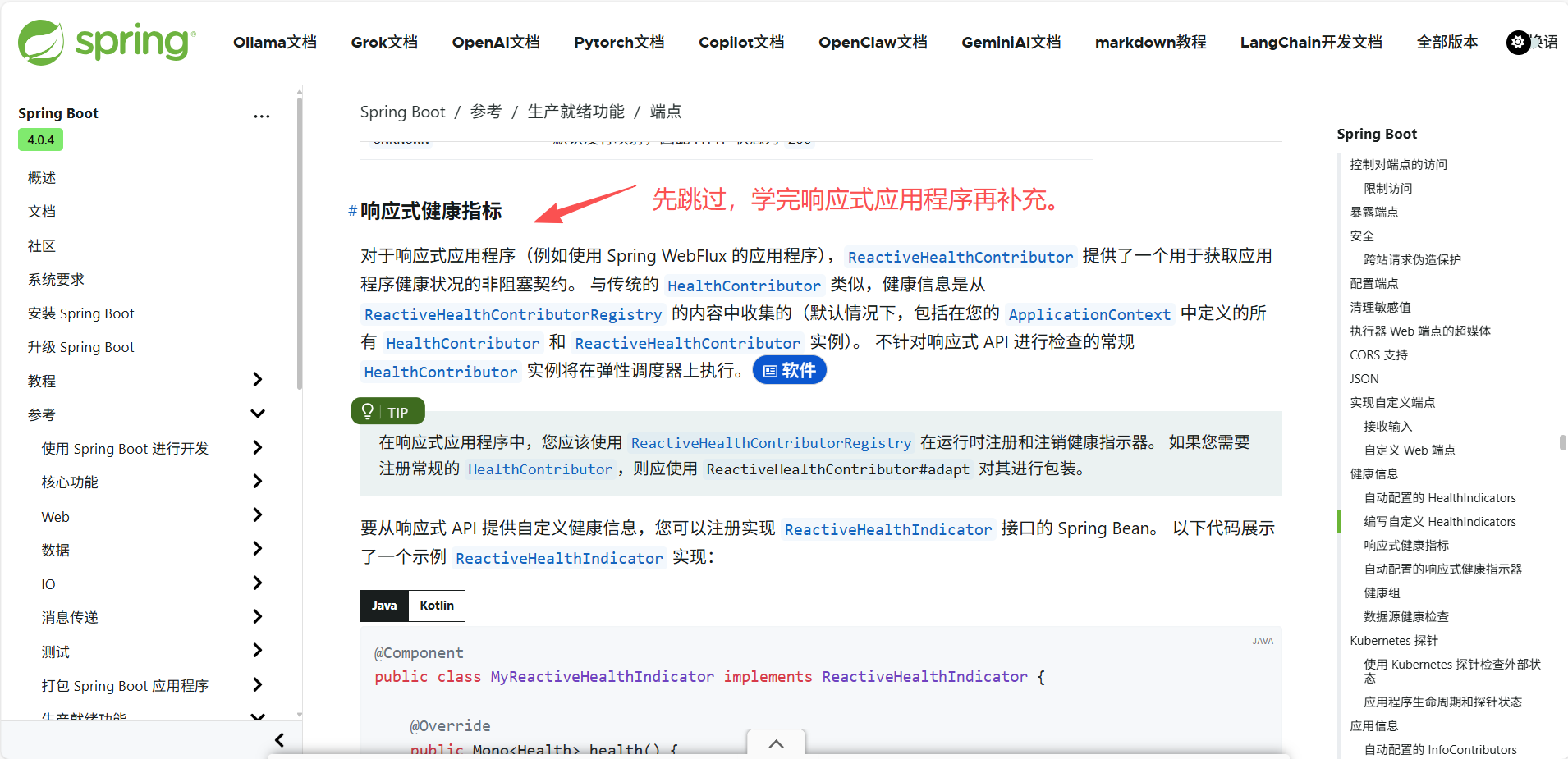The height and width of the screenshot is (759, 1568).
Task: Jump to 限制访问 in page outline
Action: [x=1388, y=189]
